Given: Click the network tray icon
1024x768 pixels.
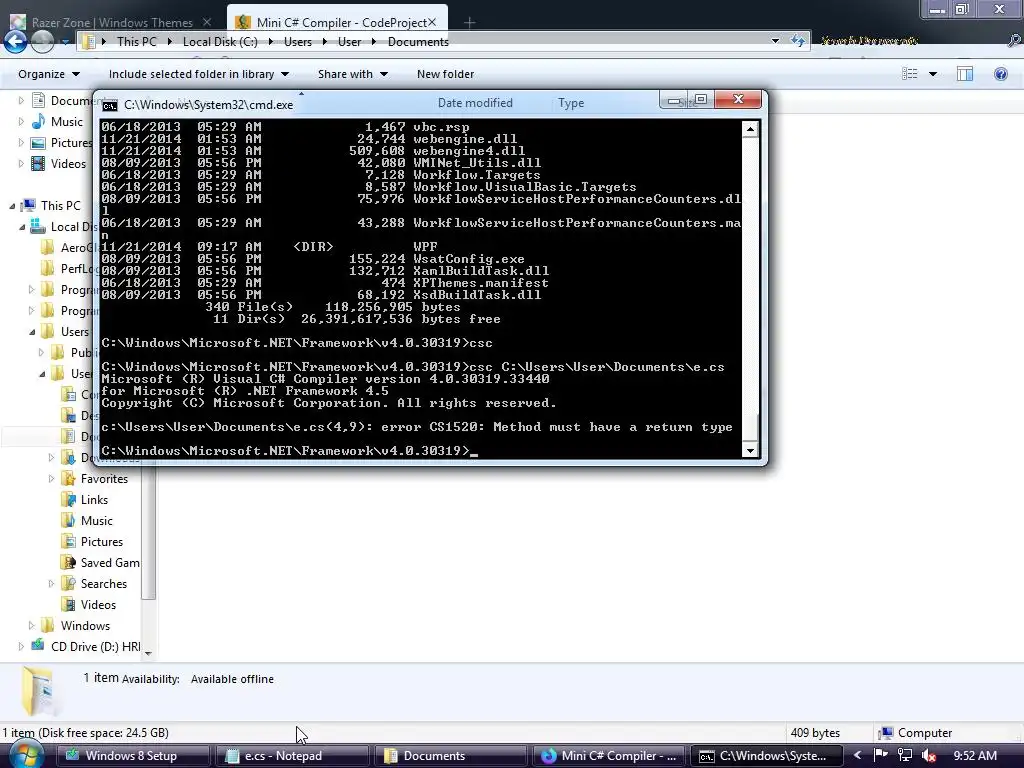Looking at the screenshot, I should 905,755.
